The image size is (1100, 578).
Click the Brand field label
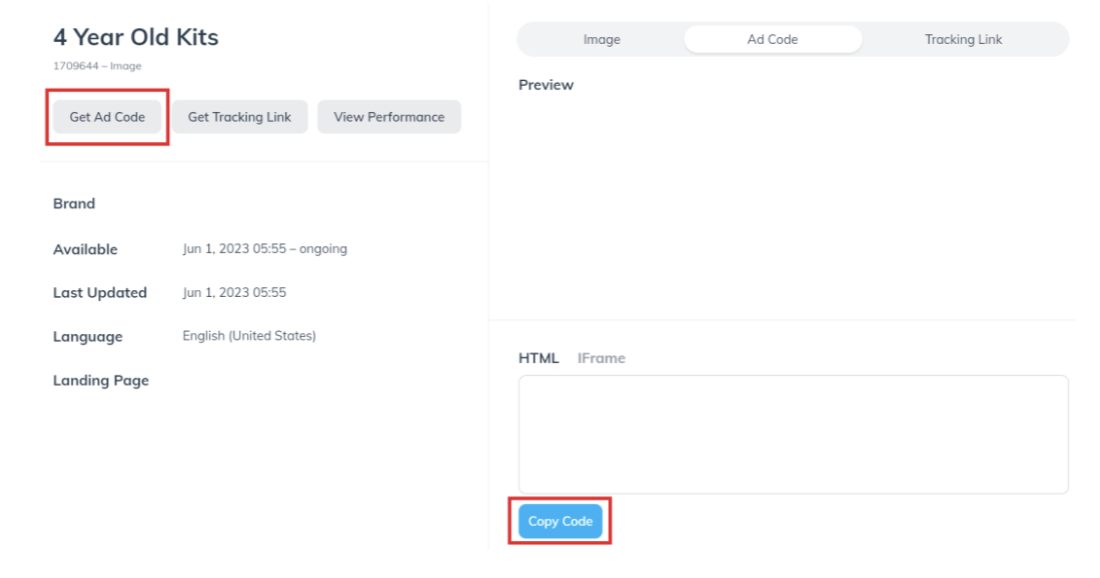[74, 204]
